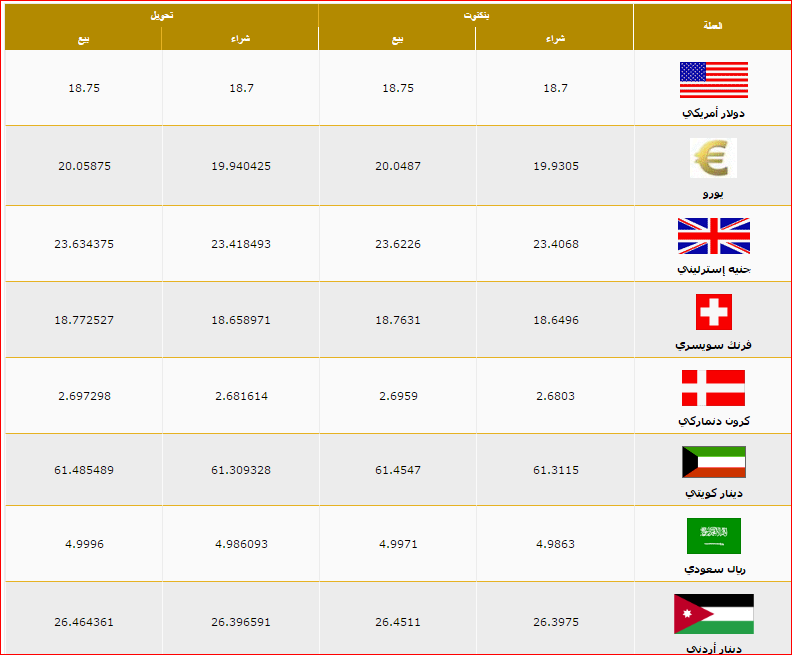792x655 pixels.
Task: Click the British pound sterling flag
Action: 714,236
